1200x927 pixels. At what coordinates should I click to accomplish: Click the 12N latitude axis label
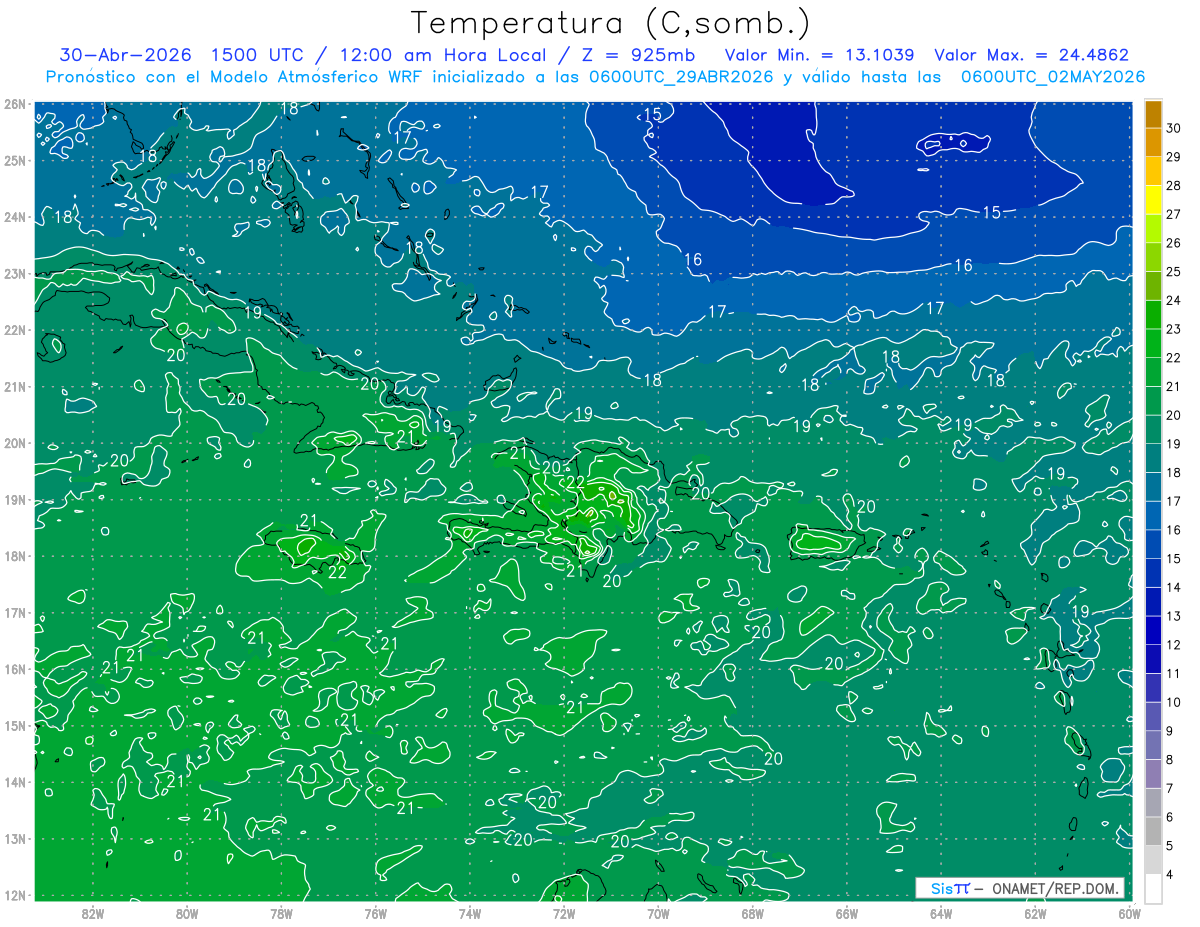14,895
